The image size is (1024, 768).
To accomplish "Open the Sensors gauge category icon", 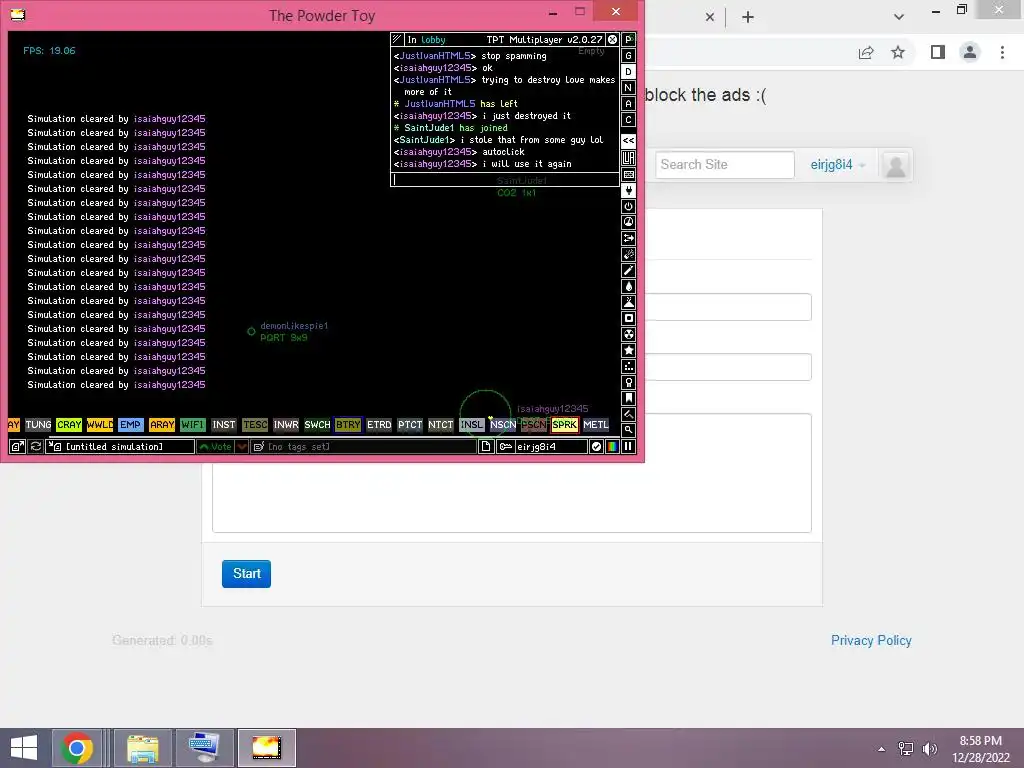I will pos(628,222).
